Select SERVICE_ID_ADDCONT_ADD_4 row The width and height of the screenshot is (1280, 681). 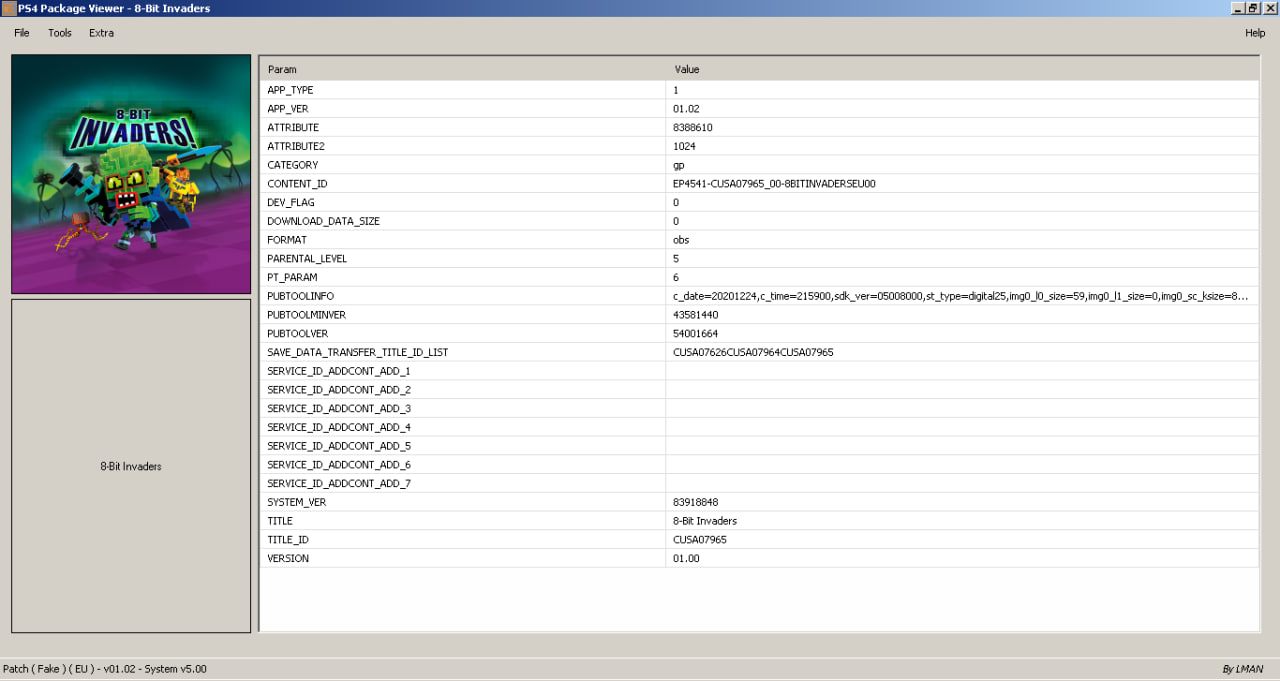[x=759, y=428]
